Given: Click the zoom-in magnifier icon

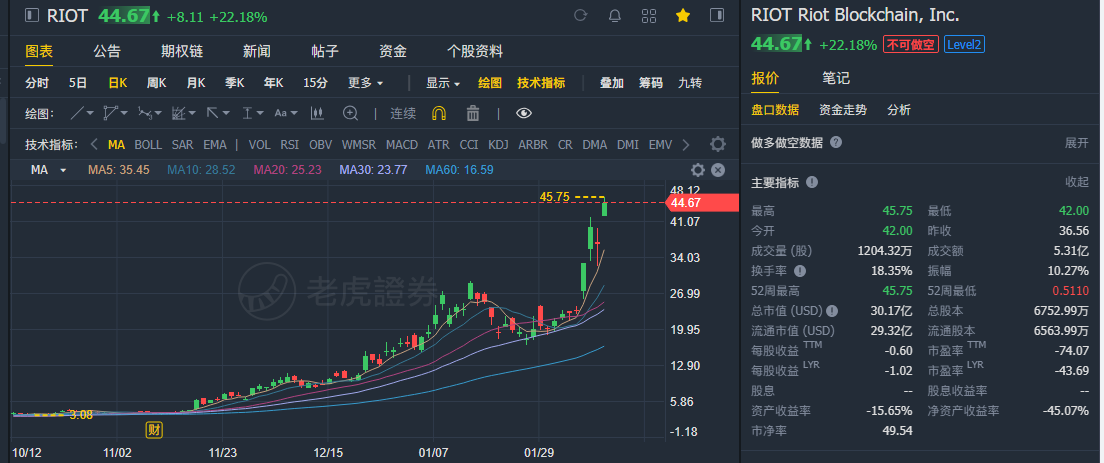Looking at the screenshot, I should (x=350, y=113).
